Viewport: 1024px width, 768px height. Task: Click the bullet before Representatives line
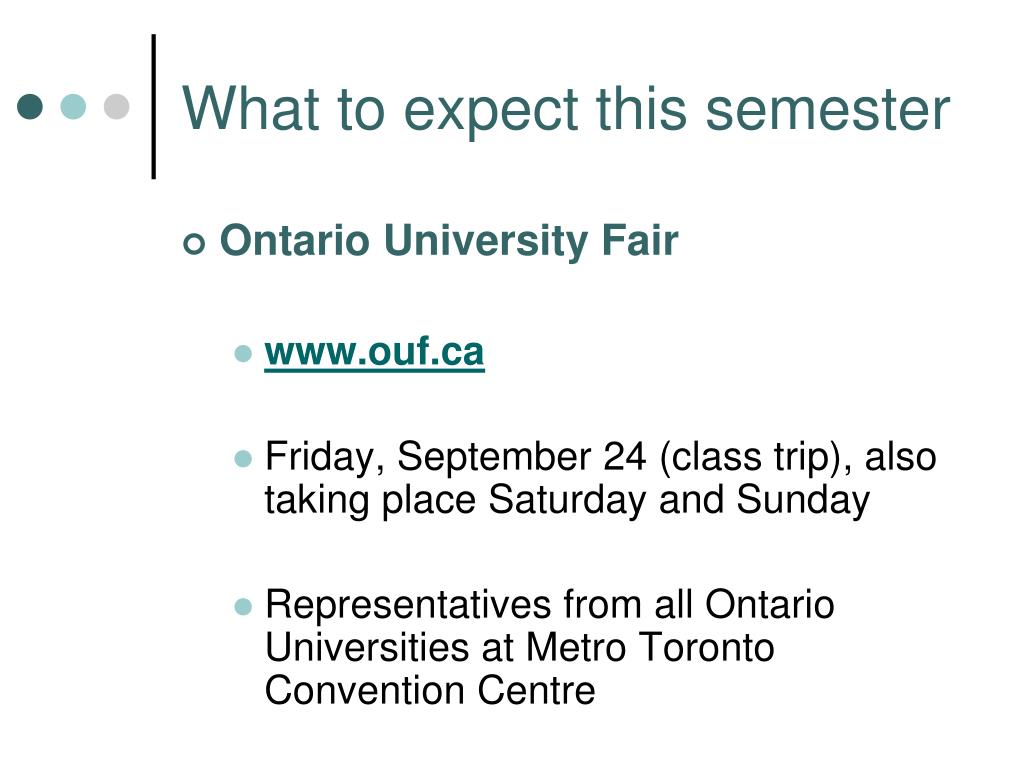[x=243, y=607]
